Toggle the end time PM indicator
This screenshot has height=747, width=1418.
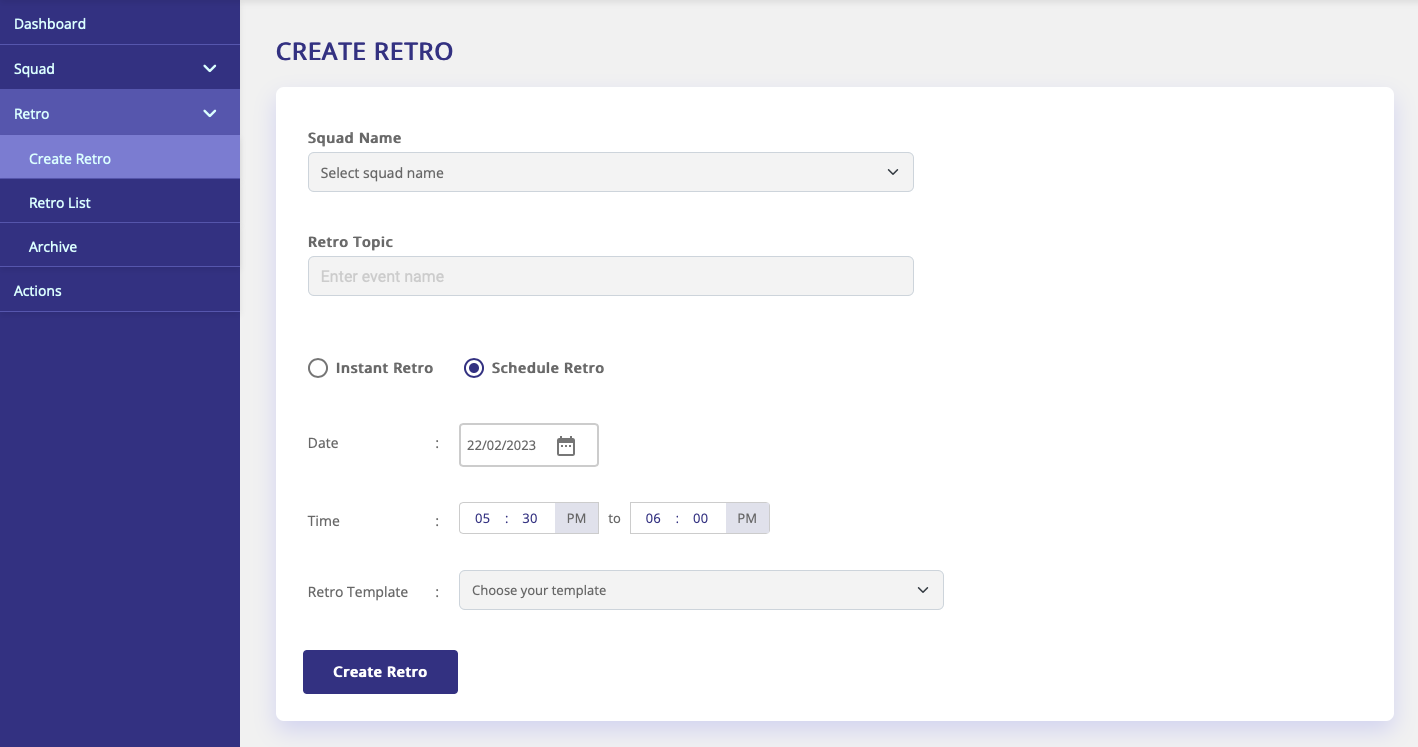point(747,518)
